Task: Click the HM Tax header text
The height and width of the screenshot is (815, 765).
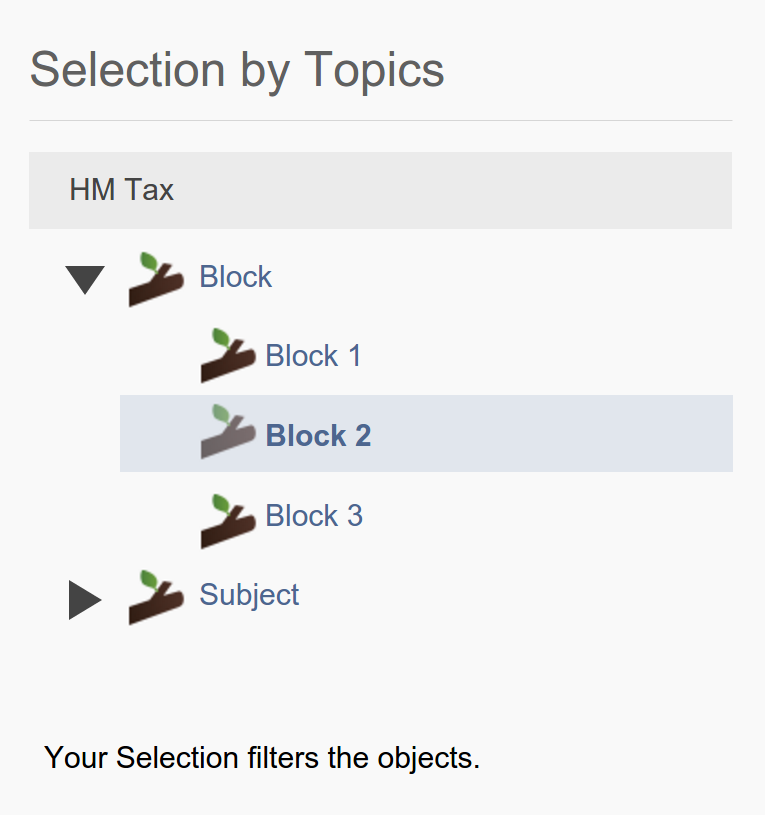Action: tap(121, 190)
